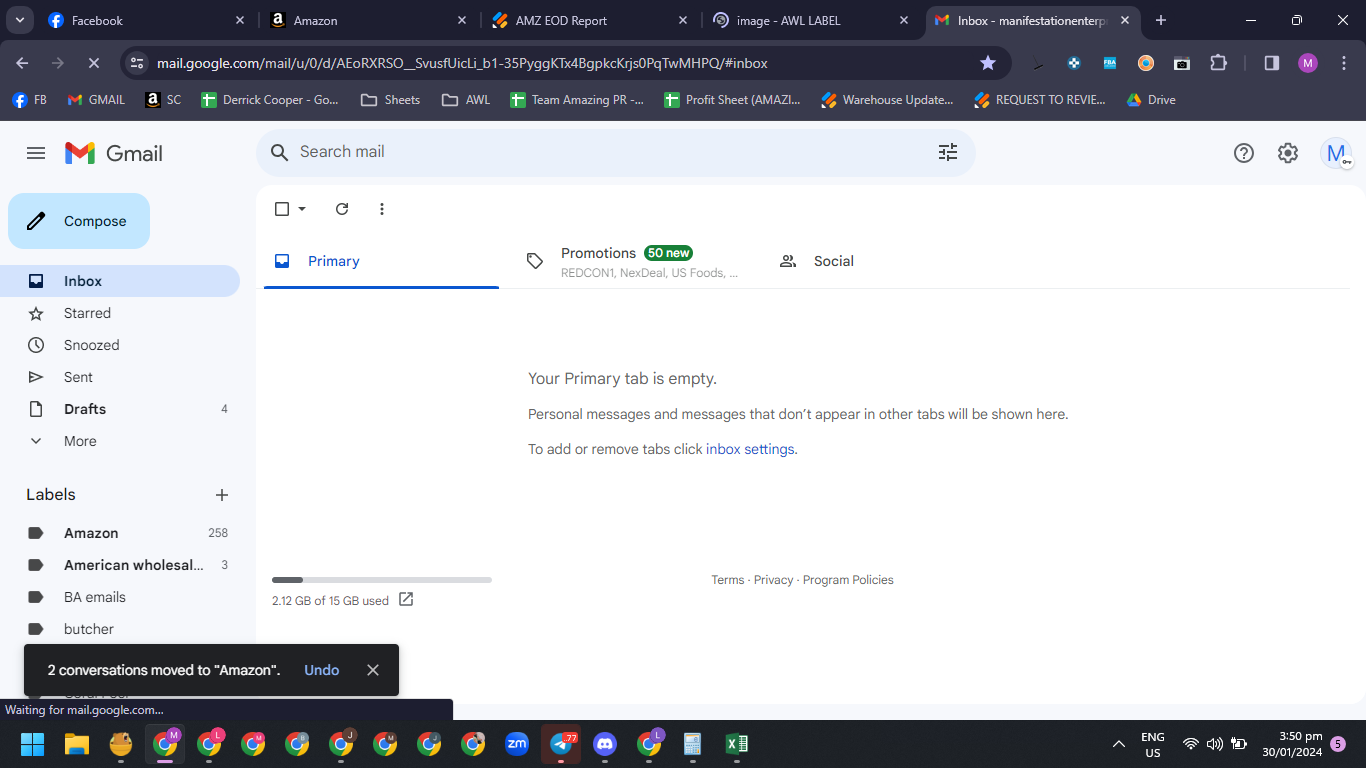Click the storage usage progress bar

coord(382,580)
